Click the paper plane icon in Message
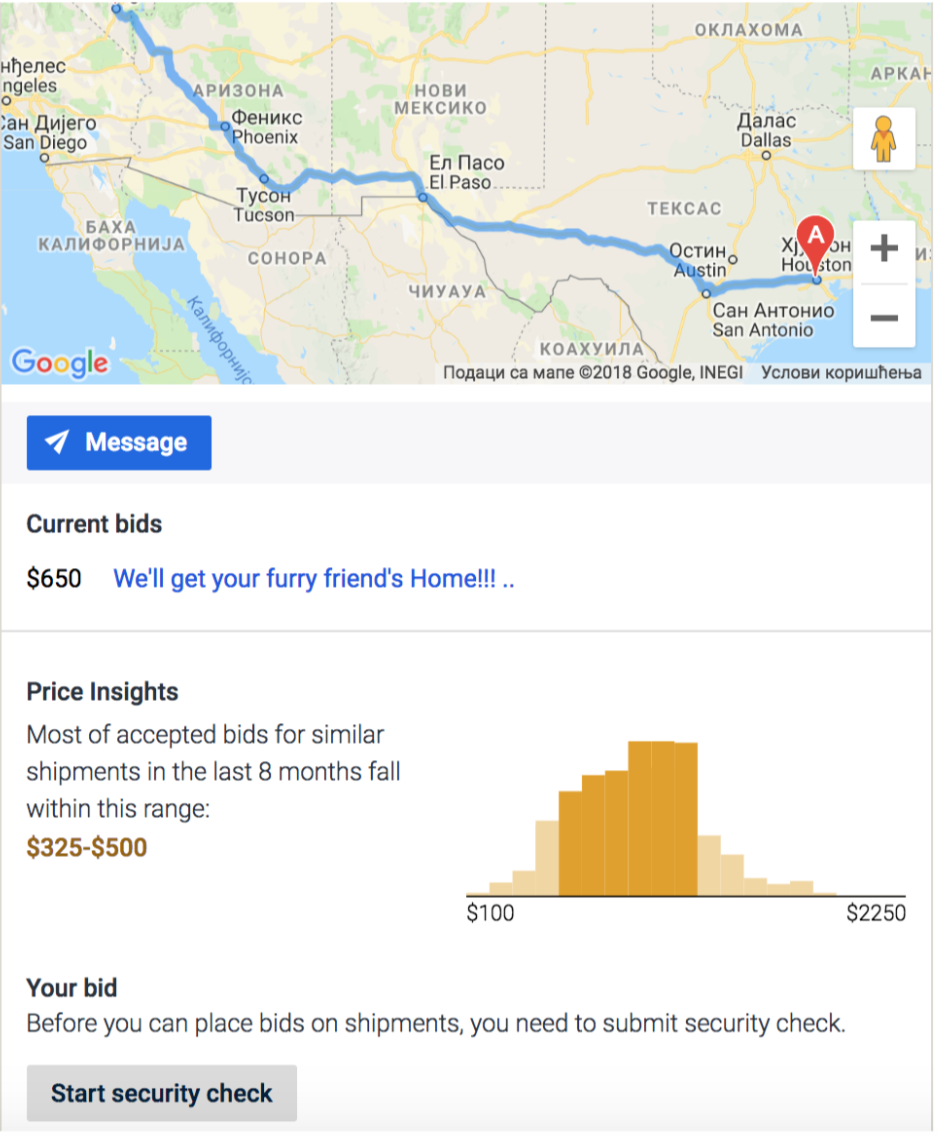The image size is (938, 1136). click(x=57, y=442)
